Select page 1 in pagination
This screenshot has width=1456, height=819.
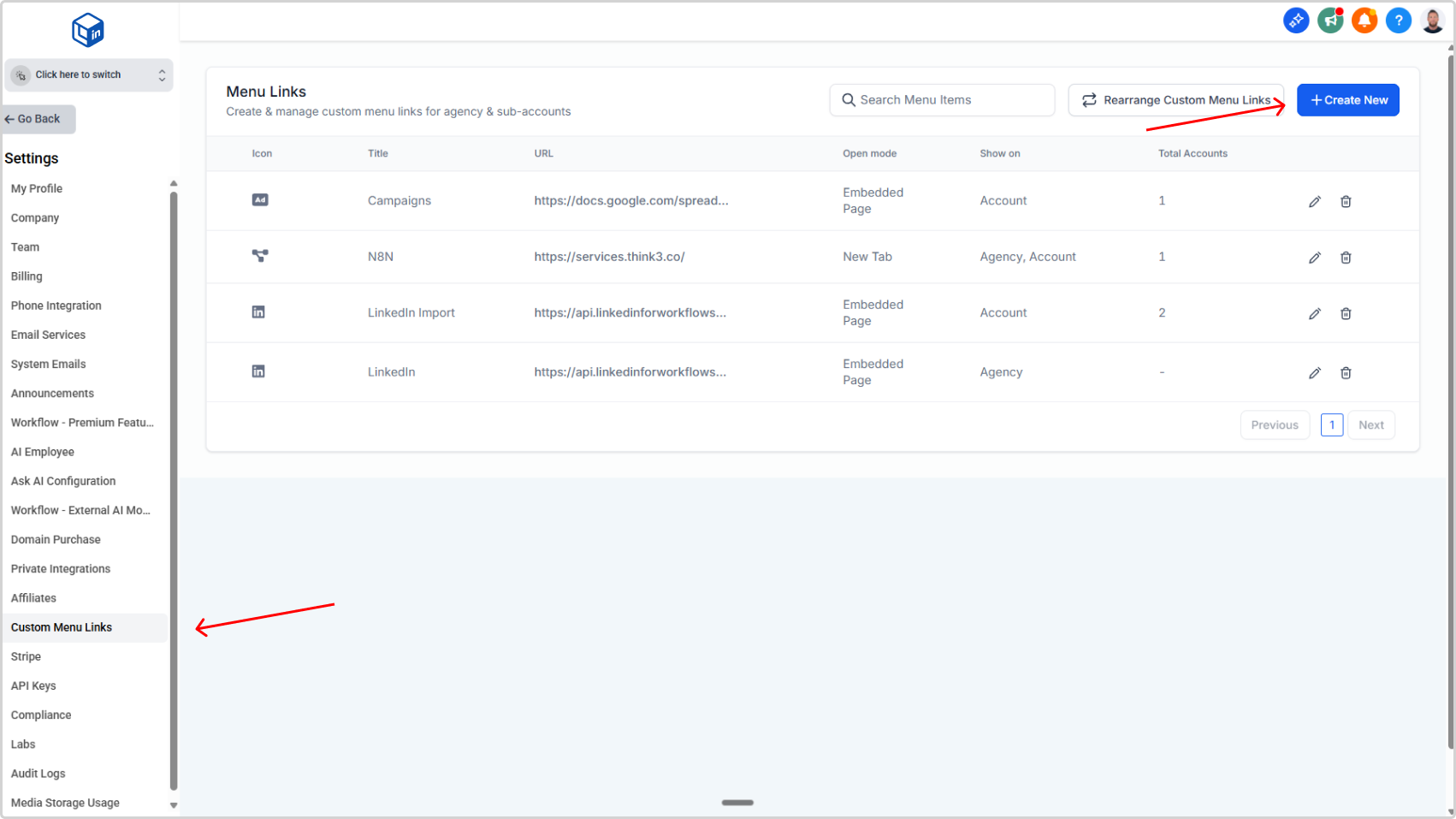[1331, 425]
